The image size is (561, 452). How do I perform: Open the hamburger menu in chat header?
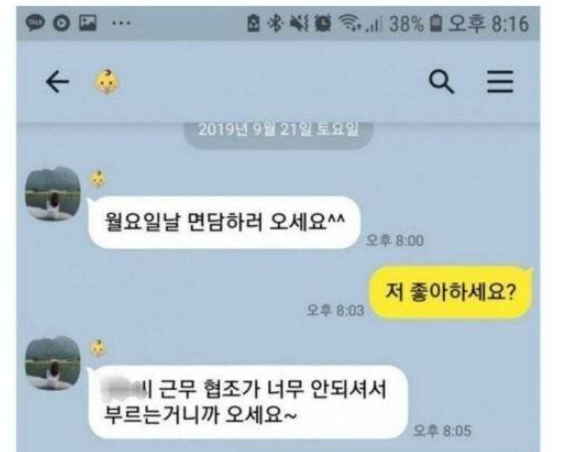tap(500, 82)
